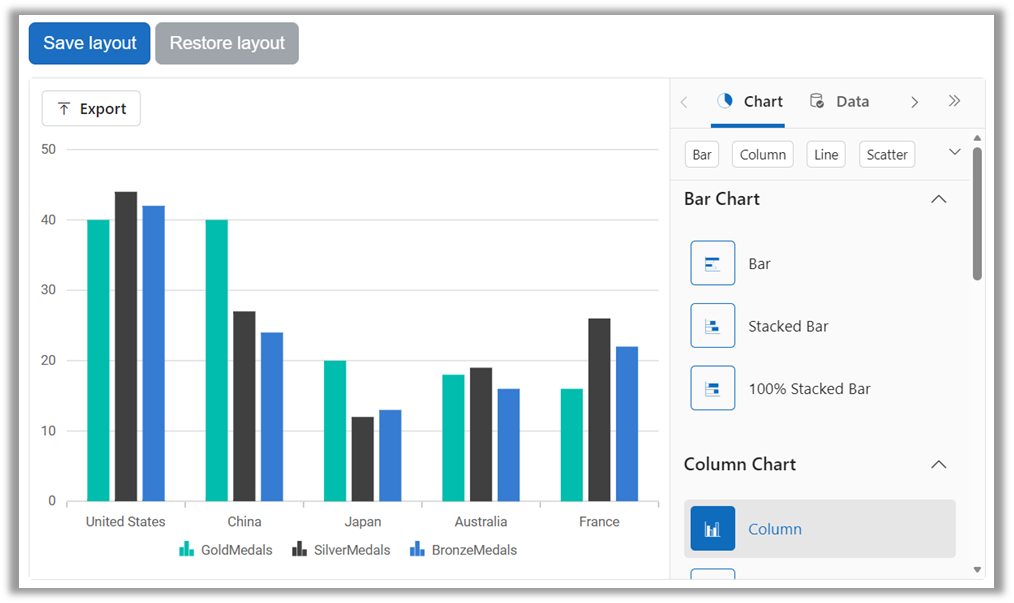Expand the chart type chips dropdown
This screenshot has width=1014, height=603.
pyautogui.click(x=955, y=152)
